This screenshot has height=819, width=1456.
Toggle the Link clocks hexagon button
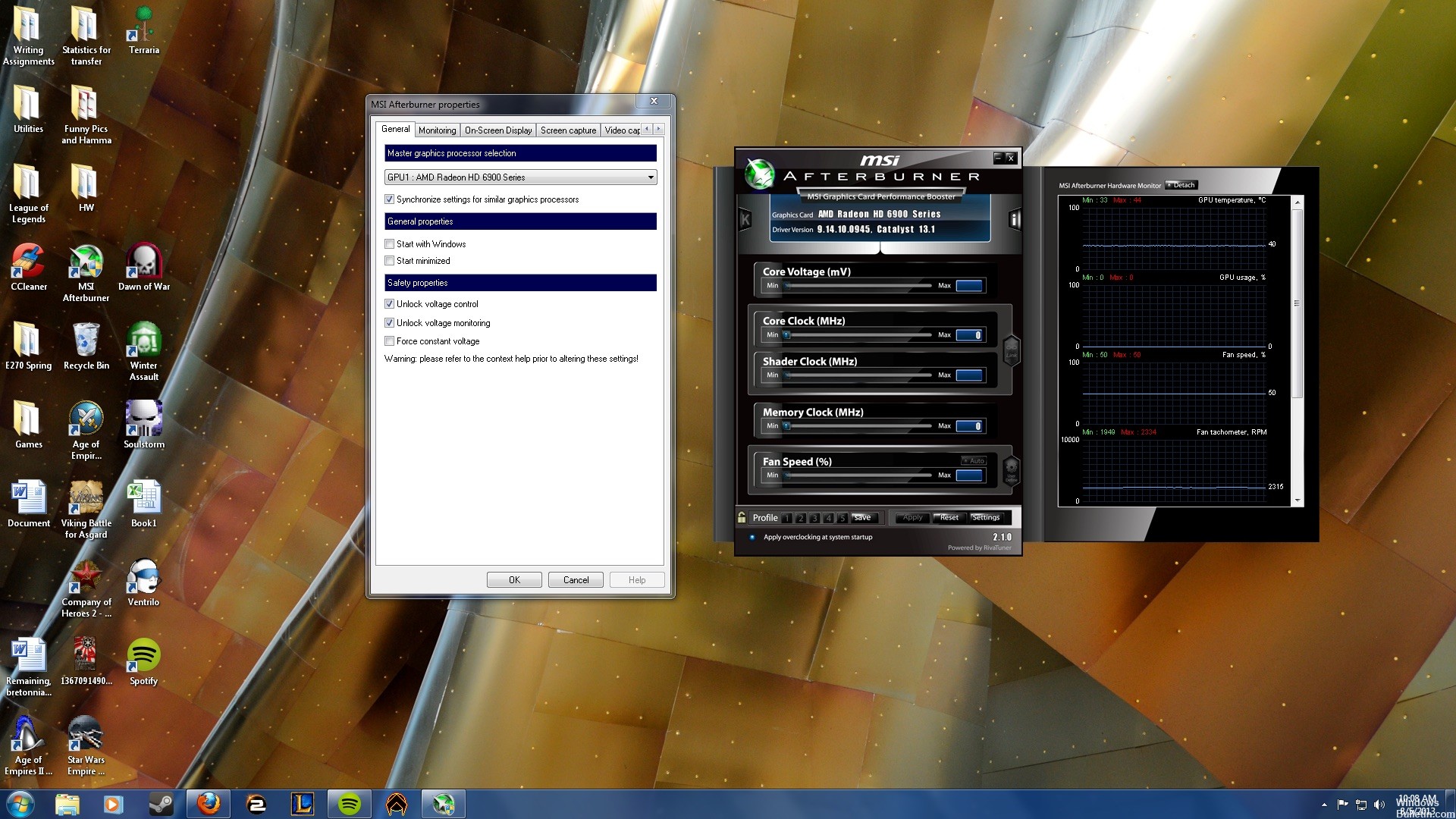tap(1011, 350)
